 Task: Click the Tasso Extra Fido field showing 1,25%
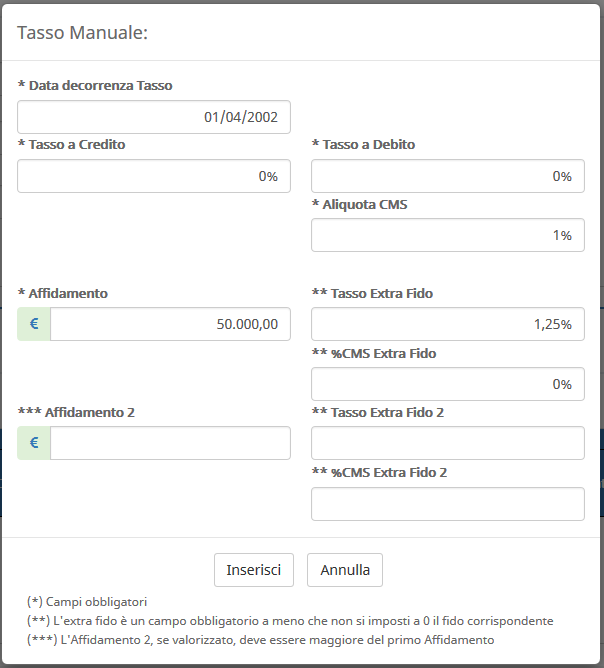click(x=448, y=324)
